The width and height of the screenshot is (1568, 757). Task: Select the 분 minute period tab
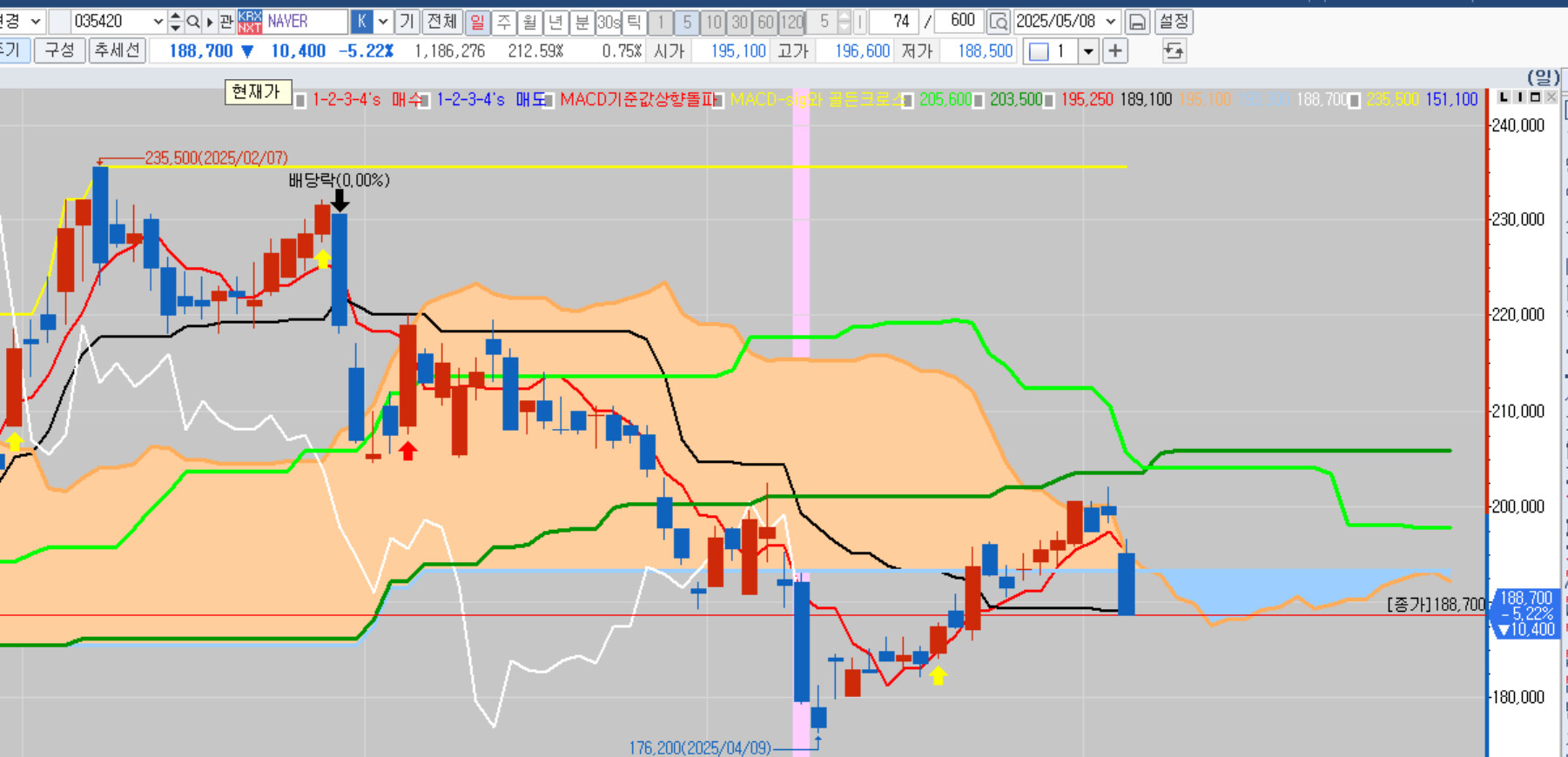pos(582,22)
